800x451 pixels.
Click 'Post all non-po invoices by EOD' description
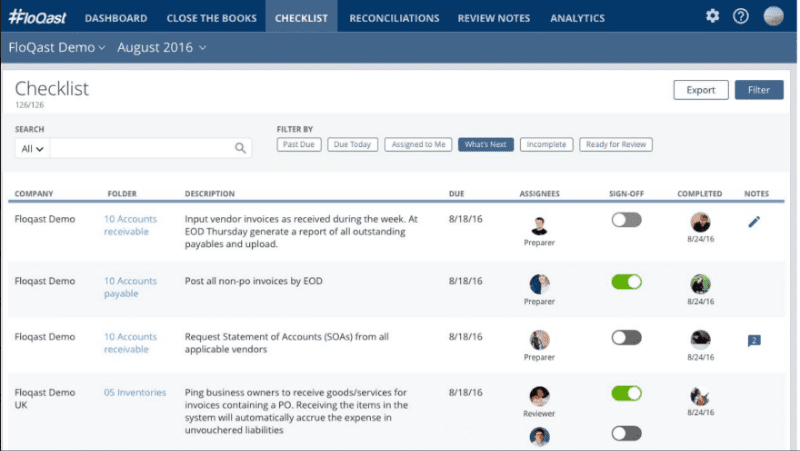253,281
